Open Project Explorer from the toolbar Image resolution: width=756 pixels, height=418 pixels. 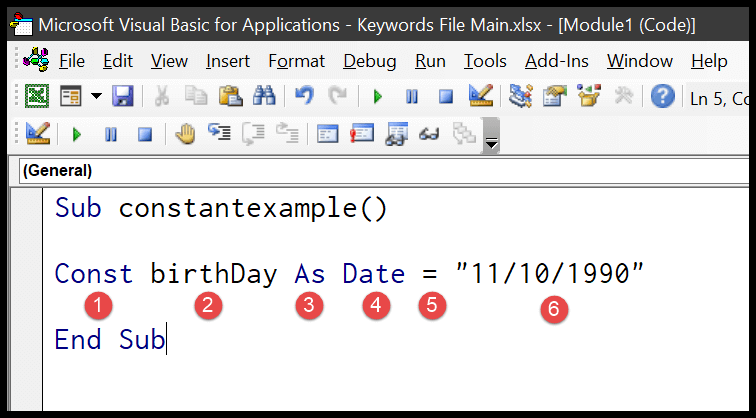point(521,98)
